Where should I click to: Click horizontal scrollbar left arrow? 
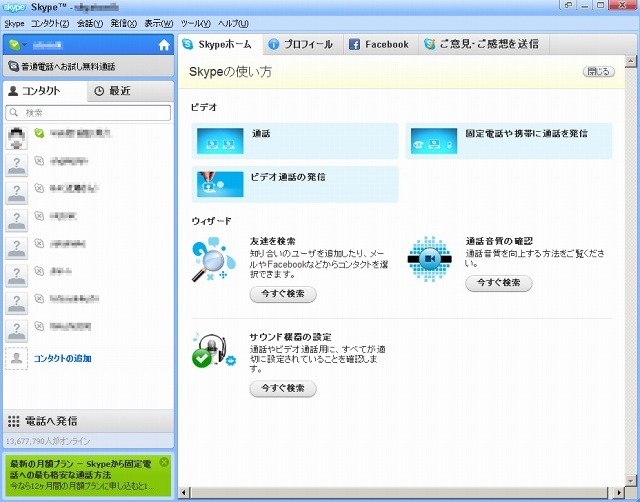184,492
